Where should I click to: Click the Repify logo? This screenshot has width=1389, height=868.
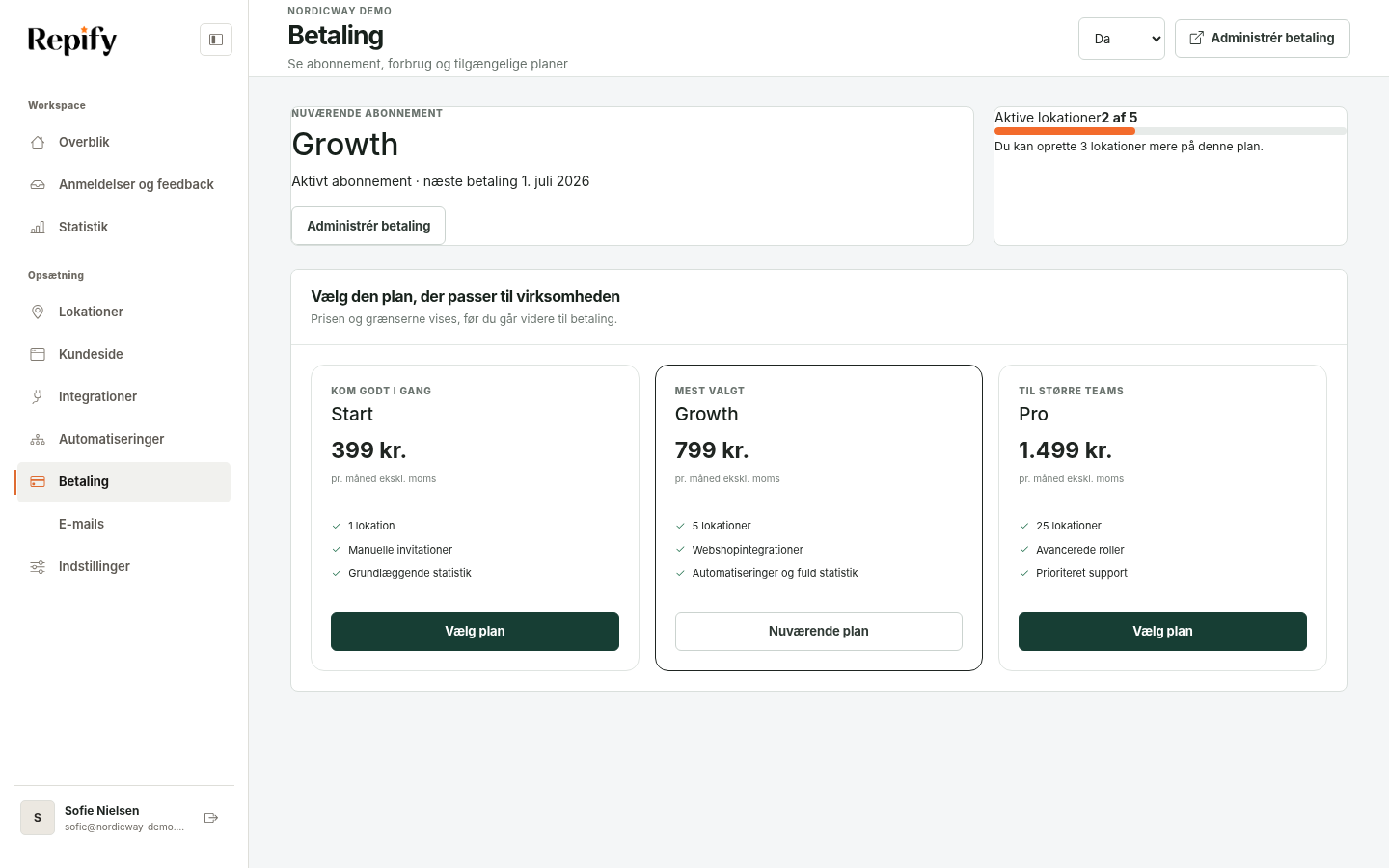pyautogui.click(x=72, y=40)
